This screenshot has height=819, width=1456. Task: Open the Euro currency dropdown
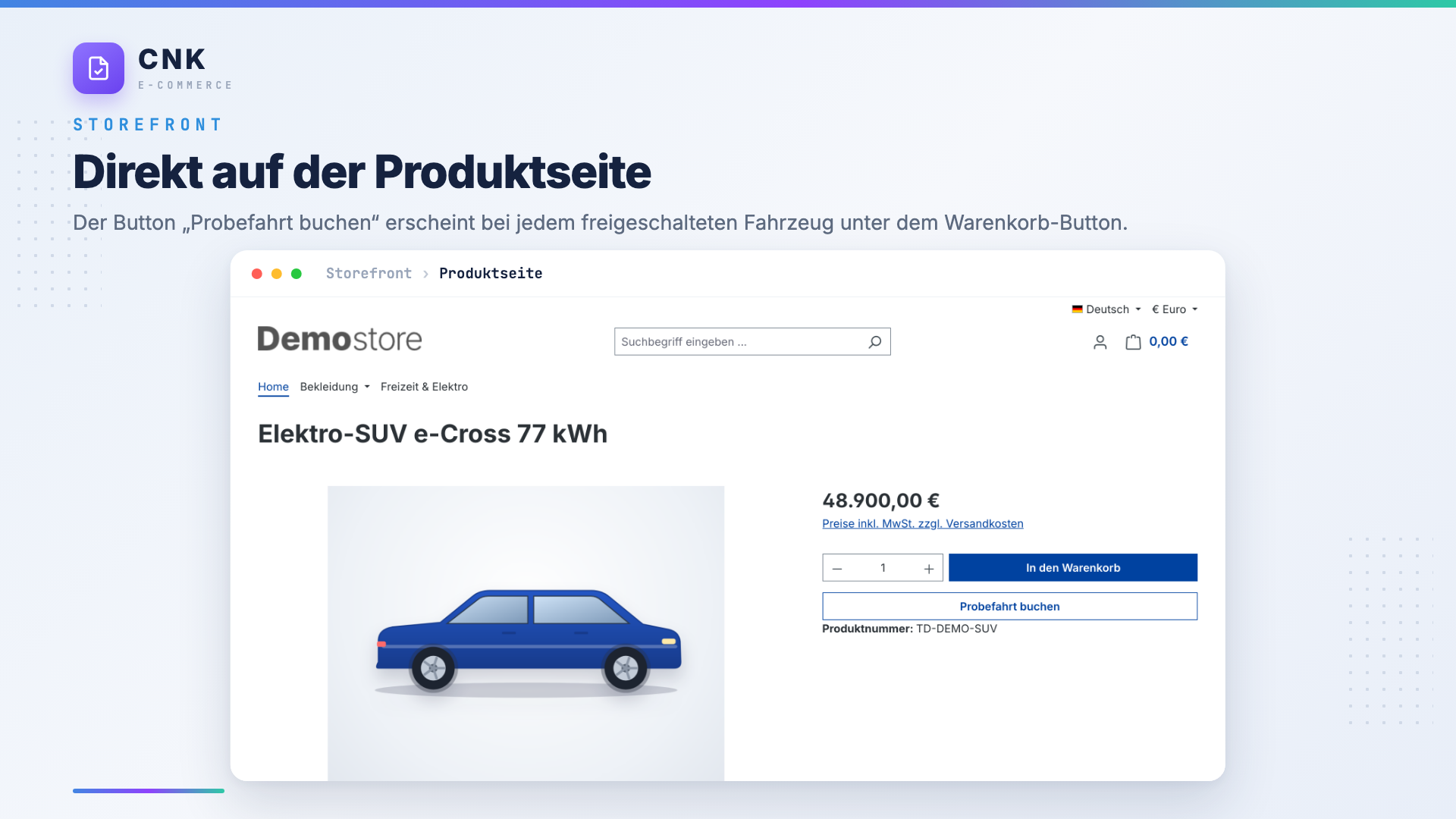point(1175,309)
